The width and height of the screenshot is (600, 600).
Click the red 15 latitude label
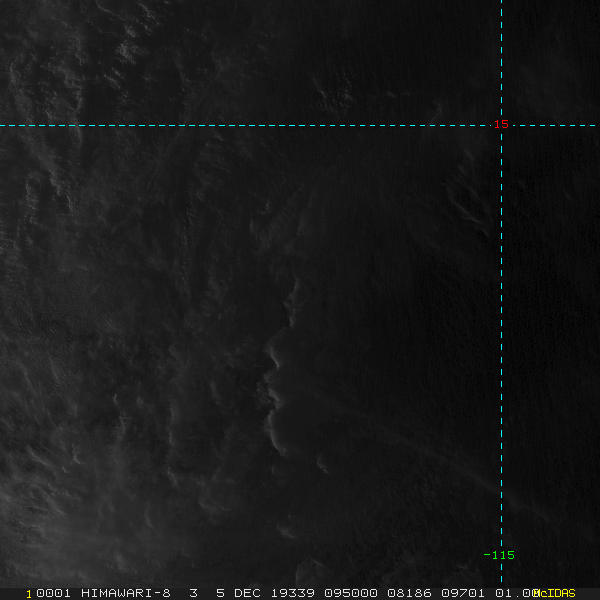pos(502,124)
